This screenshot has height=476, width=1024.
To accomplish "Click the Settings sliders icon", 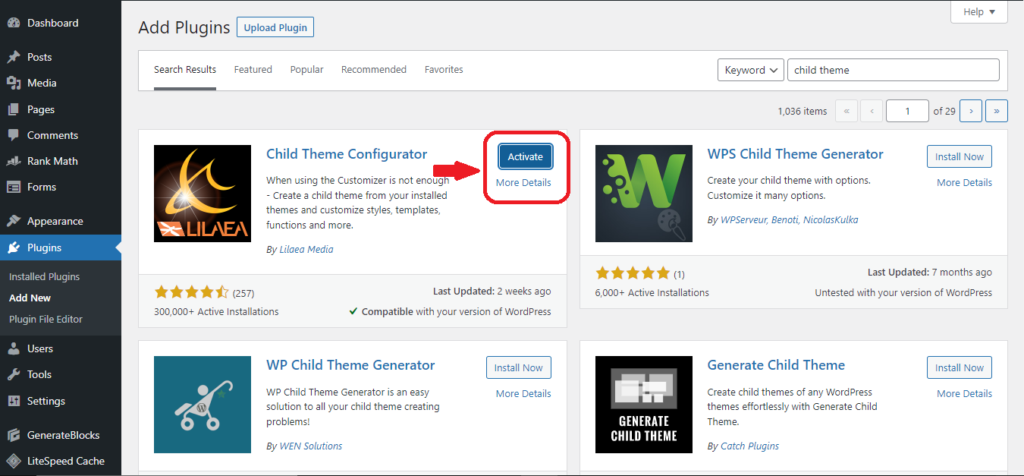I will pyautogui.click(x=12, y=401).
